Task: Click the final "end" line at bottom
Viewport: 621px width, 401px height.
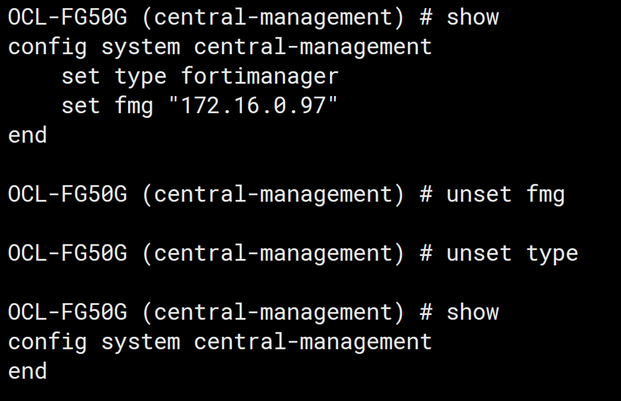Action: point(27,371)
